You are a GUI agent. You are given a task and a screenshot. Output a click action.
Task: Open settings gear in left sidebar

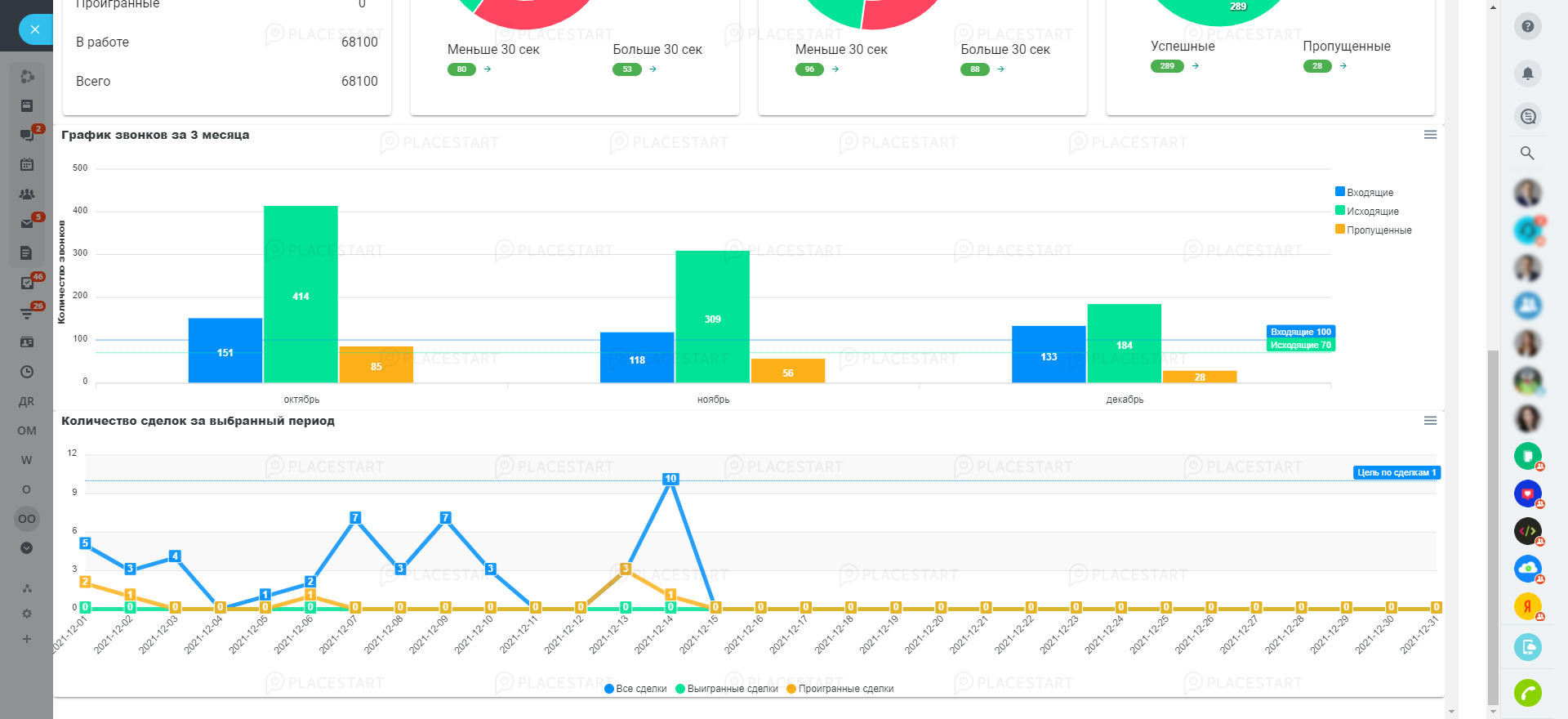tap(27, 614)
